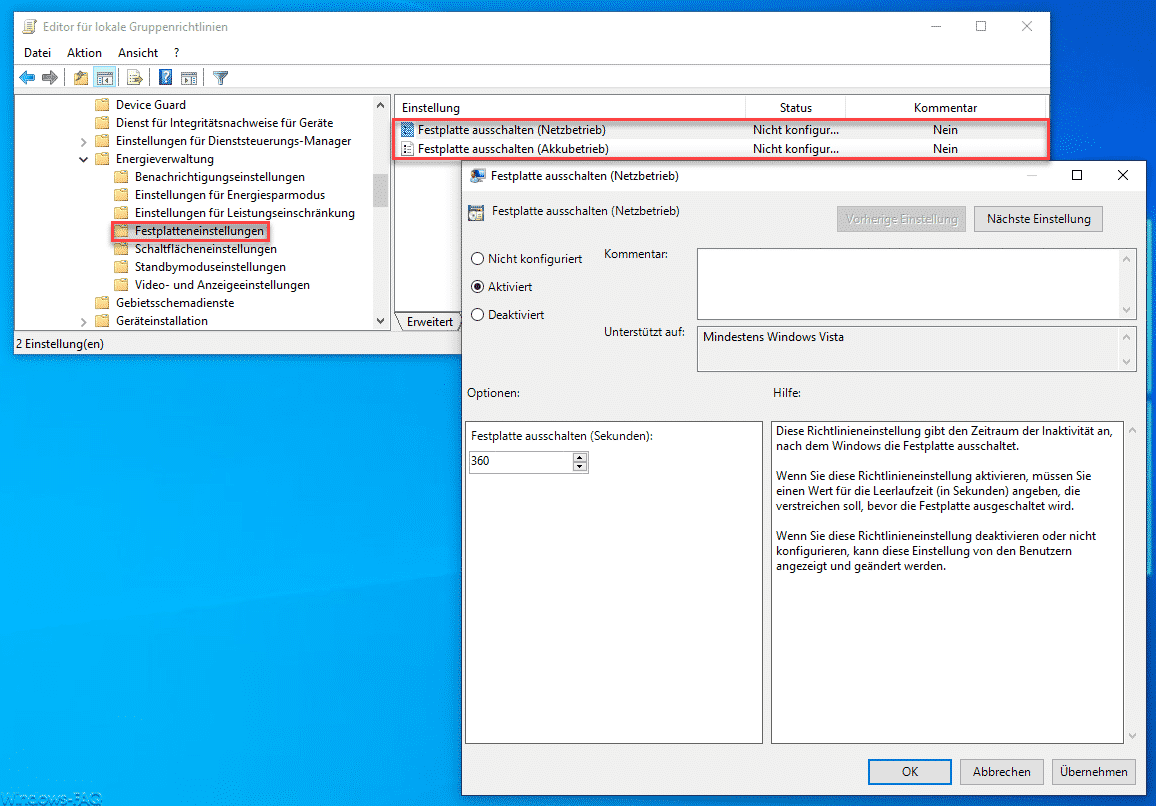Click the seconds value field showing 360
The height and width of the screenshot is (806, 1156).
point(520,462)
